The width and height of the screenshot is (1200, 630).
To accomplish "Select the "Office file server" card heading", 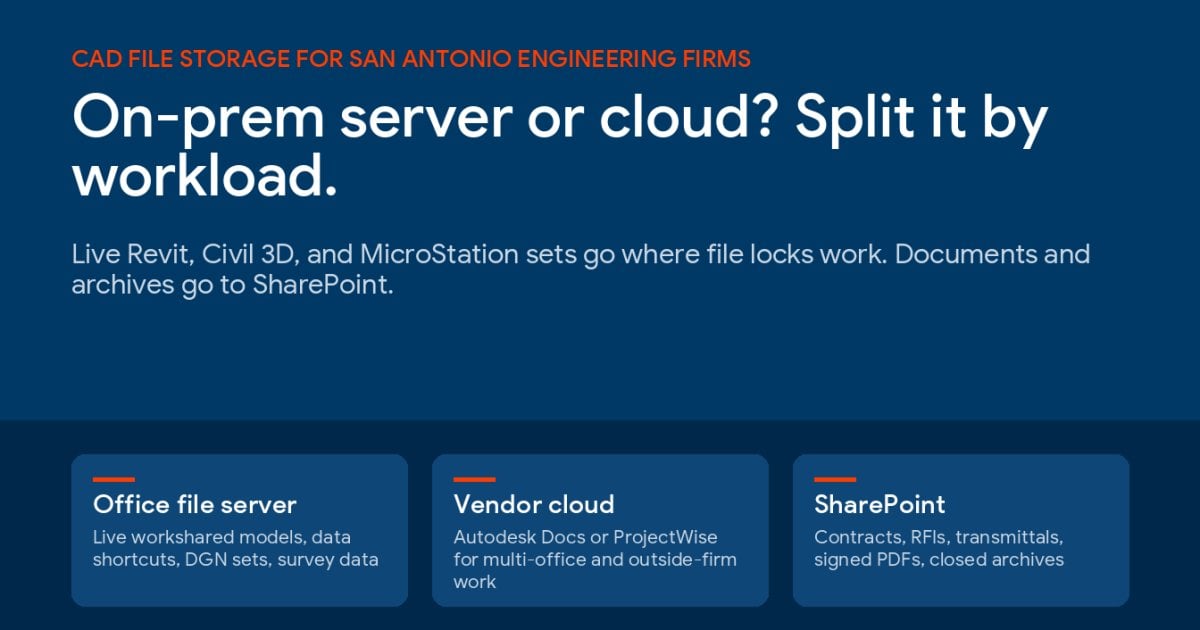I will tap(195, 504).
